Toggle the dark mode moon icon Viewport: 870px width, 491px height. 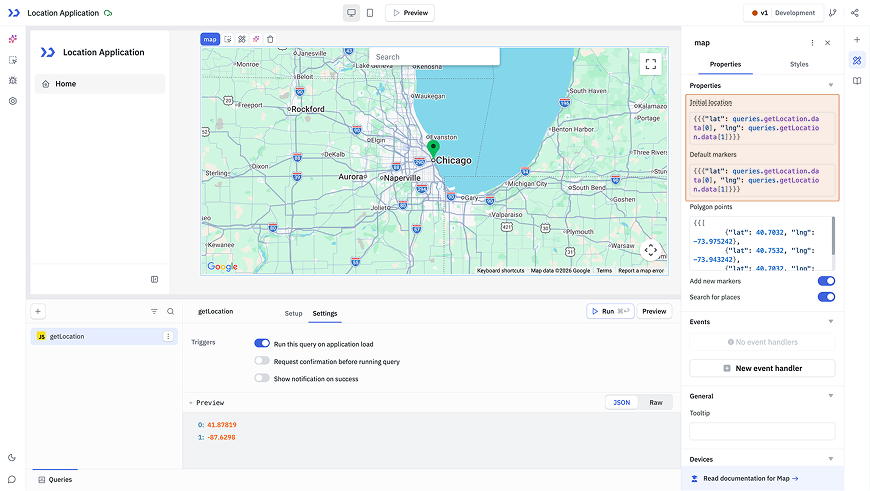tap(12, 458)
